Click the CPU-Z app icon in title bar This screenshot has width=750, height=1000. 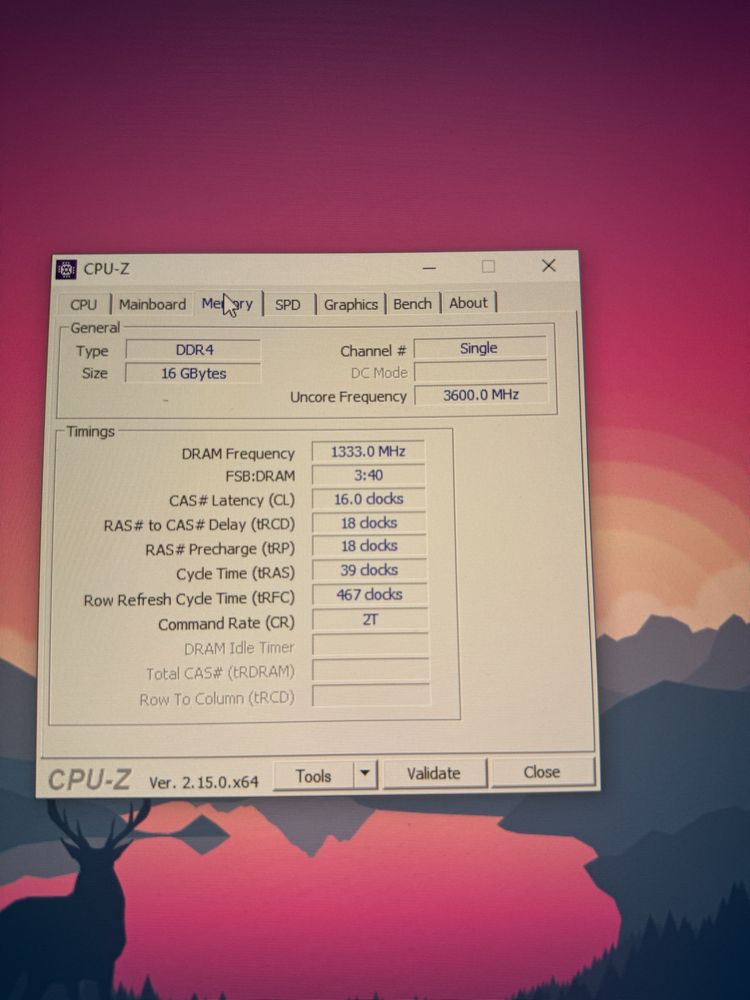click(66, 270)
